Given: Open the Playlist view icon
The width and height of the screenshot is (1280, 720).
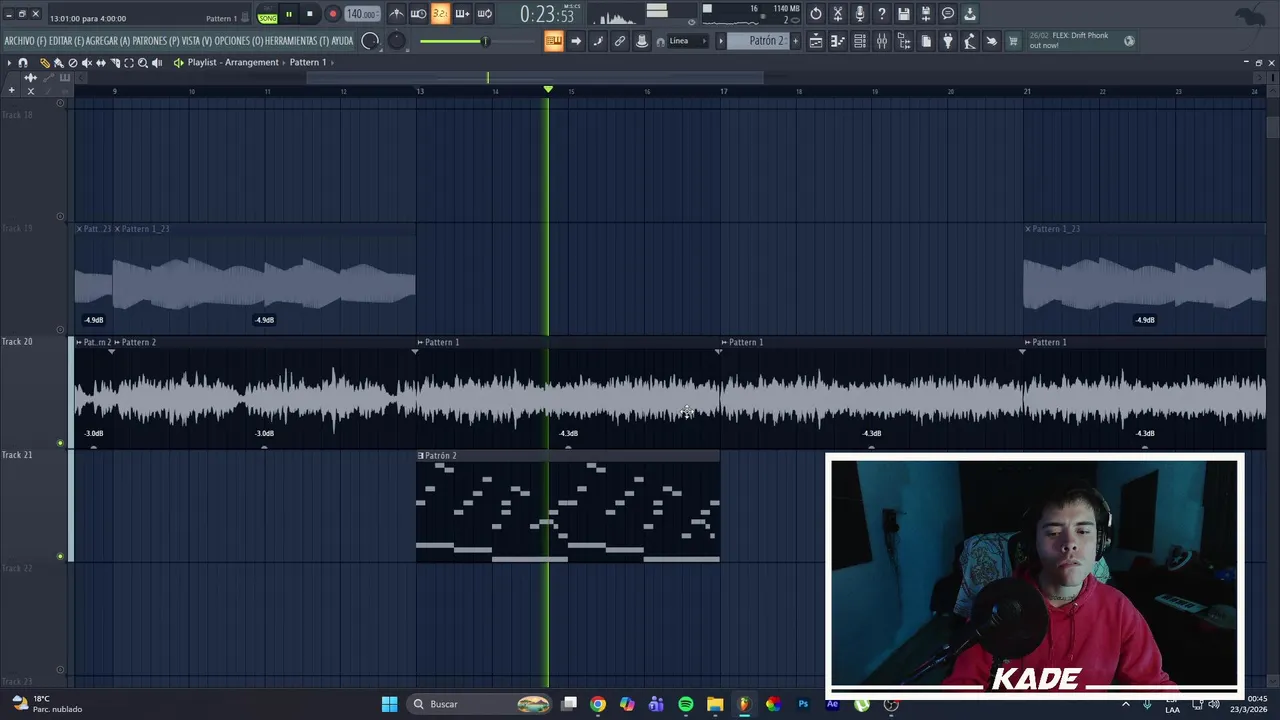Looking at the screenshot, I should coord(816,41).
